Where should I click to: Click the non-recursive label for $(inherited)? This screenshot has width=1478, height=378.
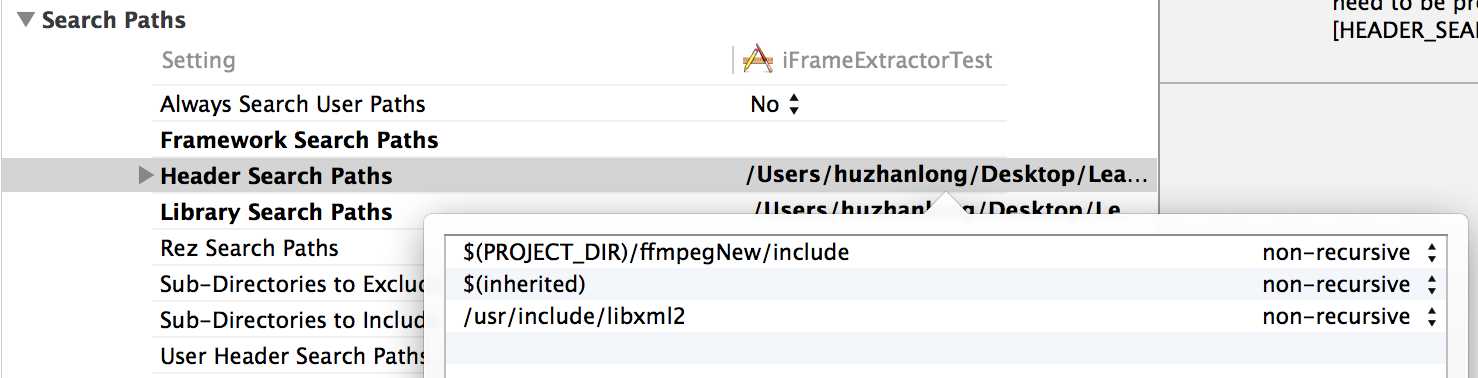(1336, 285)
